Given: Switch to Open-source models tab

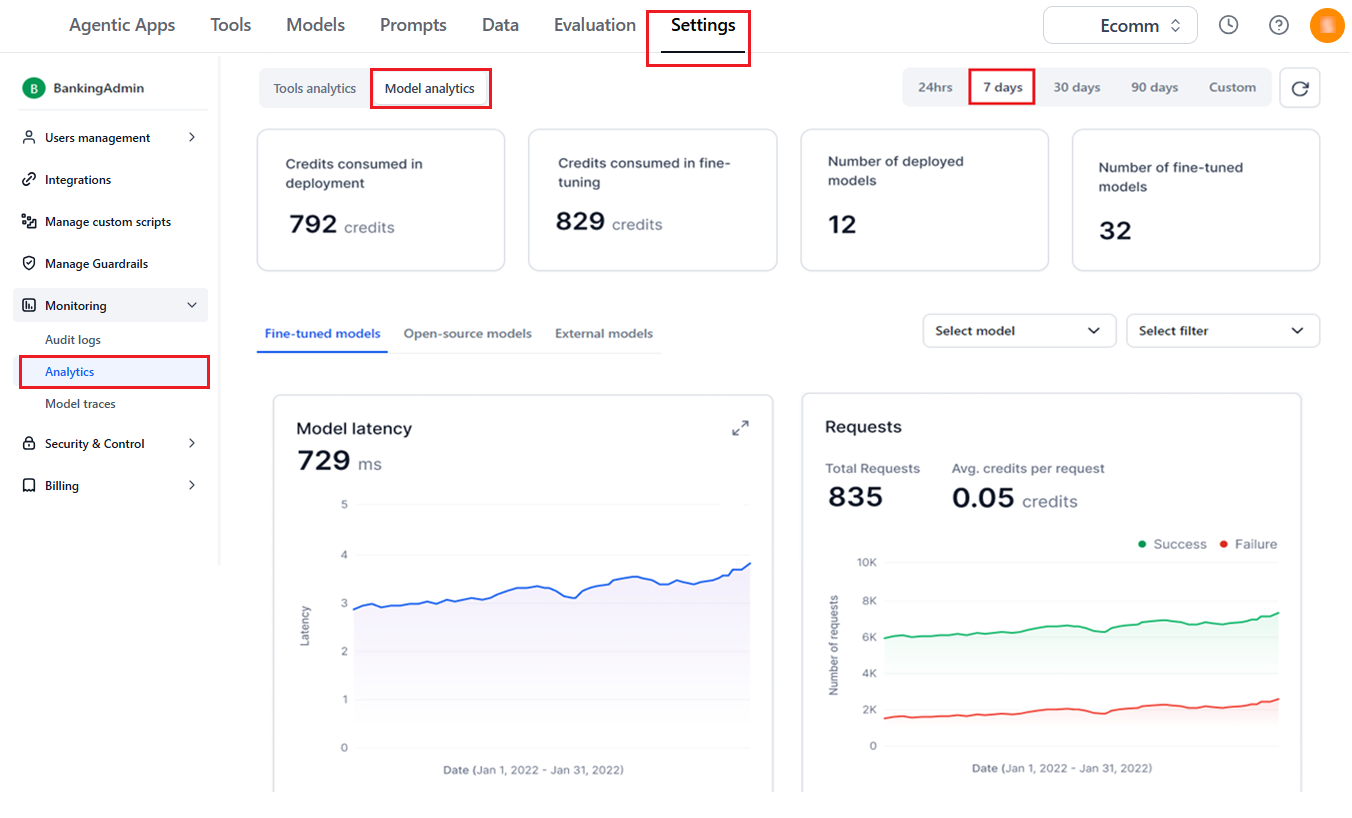Looking at the screenshot, I should point(468,334).
